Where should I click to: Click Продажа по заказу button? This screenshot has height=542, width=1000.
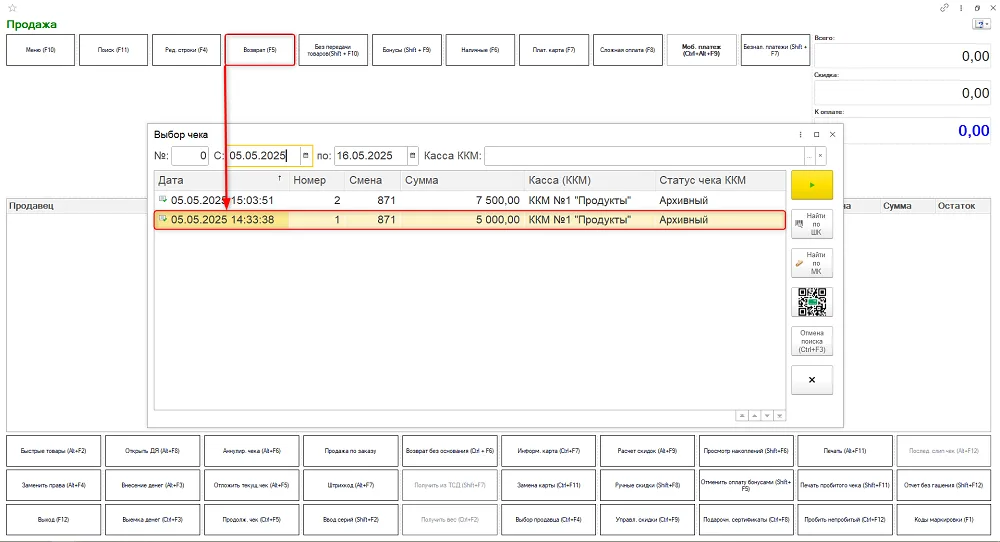point(351,451)
